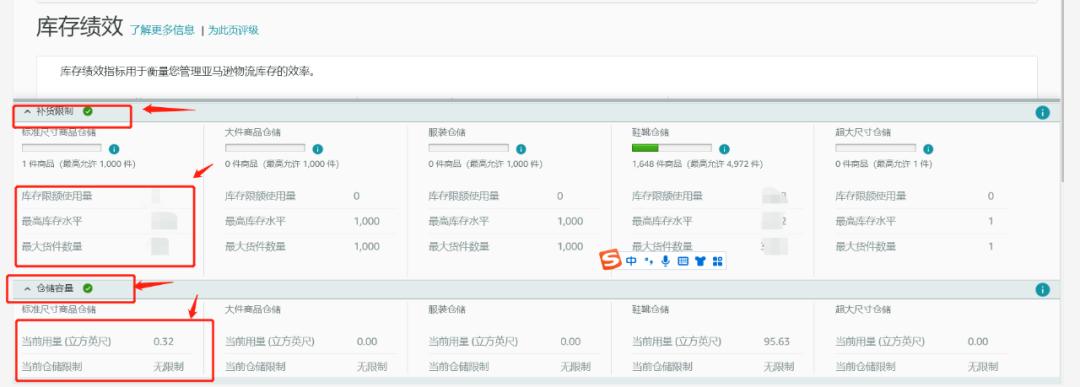Click the 当前用量 value 95.63
This screenshot has height=387, width=1080.
[777, 342]
